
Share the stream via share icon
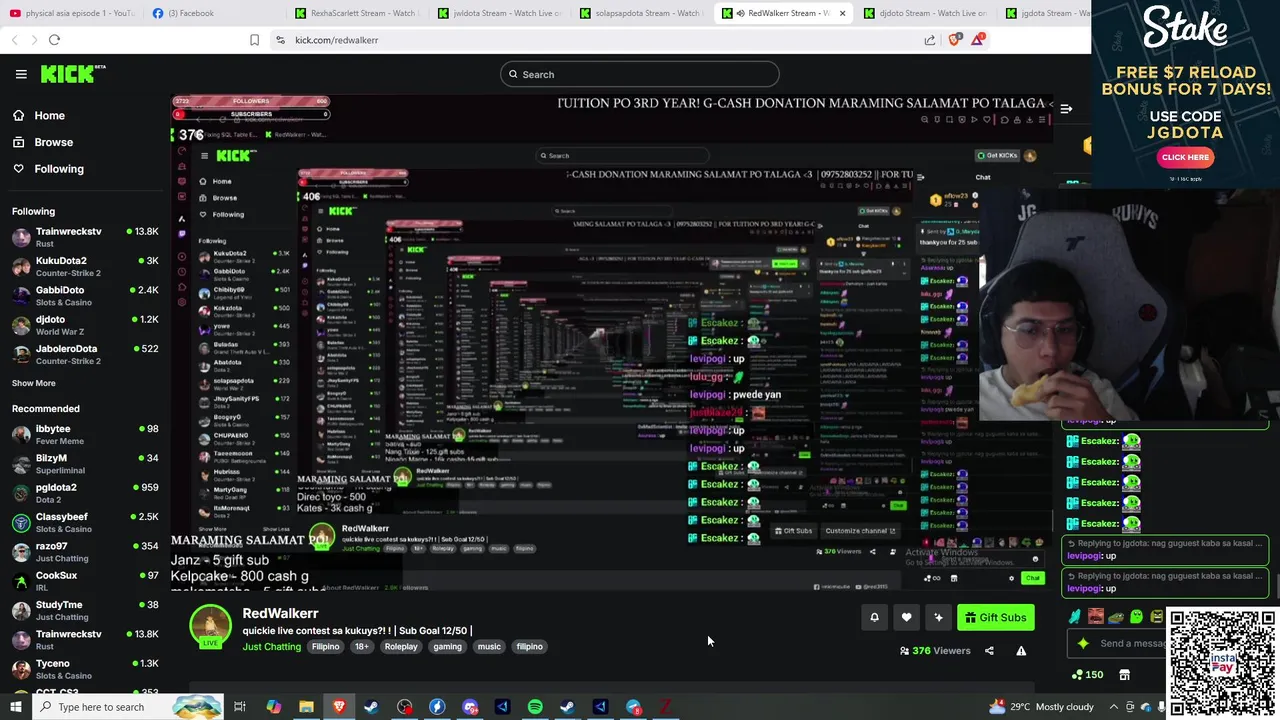pyautogui.click(x=989, y=651)
